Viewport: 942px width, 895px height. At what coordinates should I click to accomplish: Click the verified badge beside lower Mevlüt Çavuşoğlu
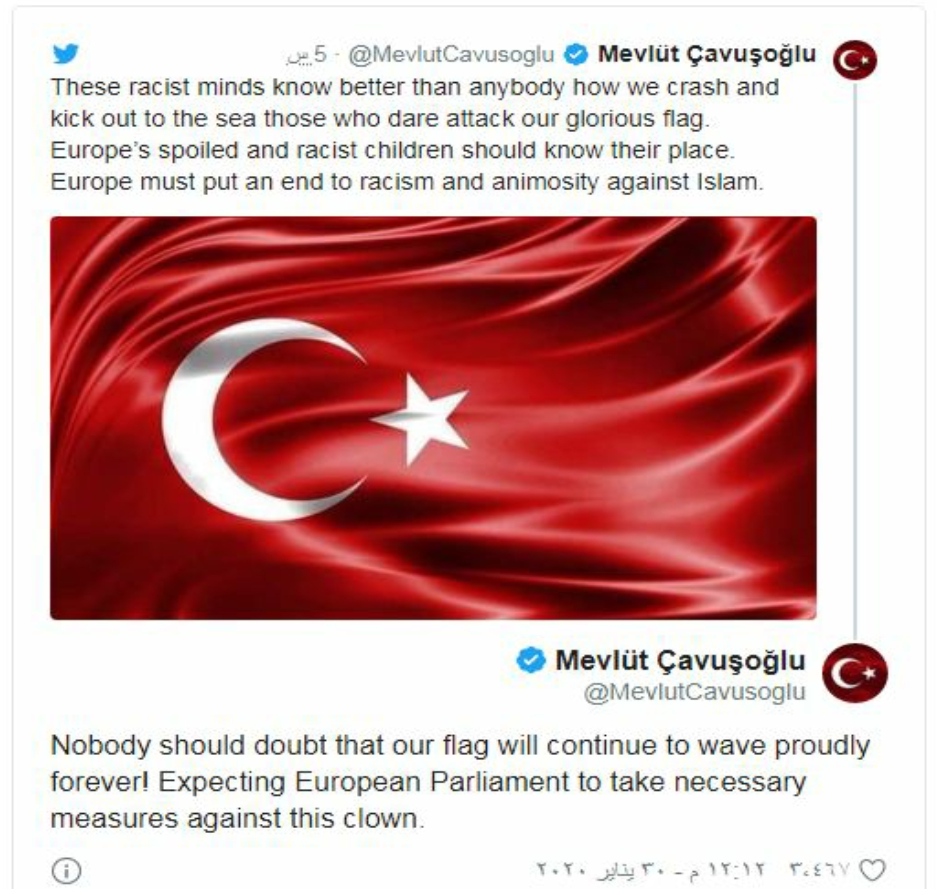pyautogui.click(x=531, y=660)
